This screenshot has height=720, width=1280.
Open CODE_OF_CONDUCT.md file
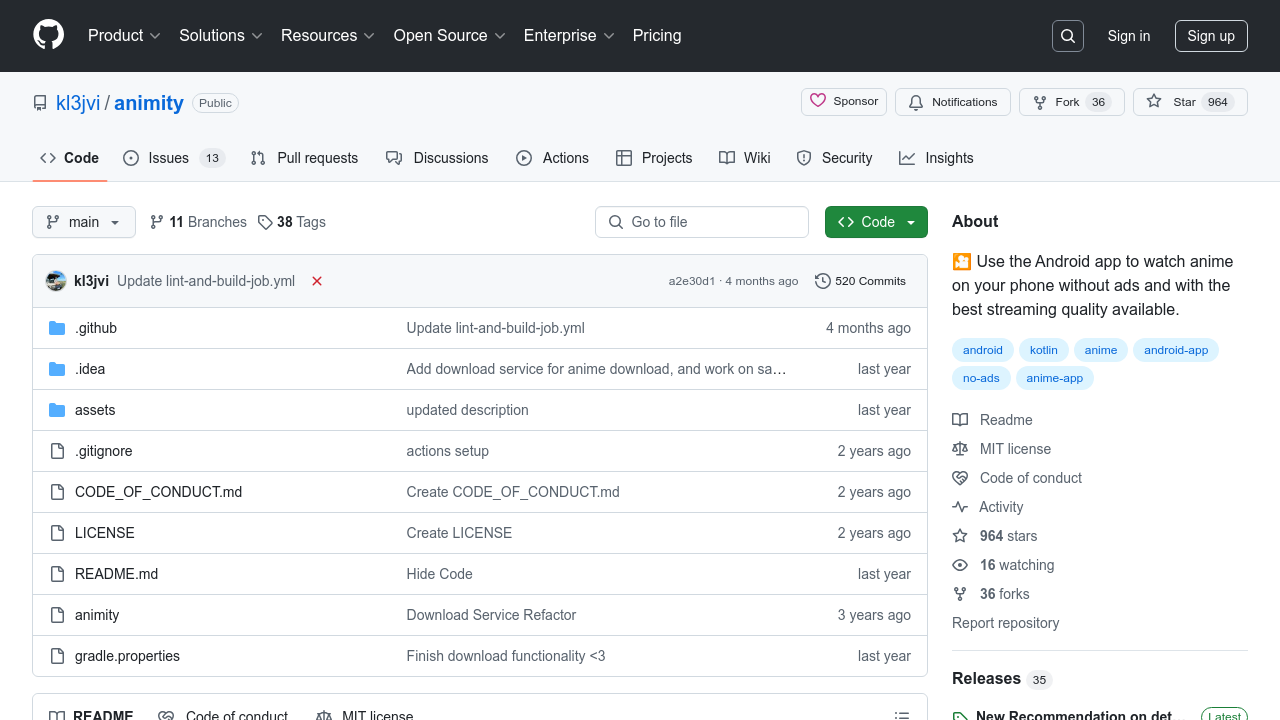158,492
